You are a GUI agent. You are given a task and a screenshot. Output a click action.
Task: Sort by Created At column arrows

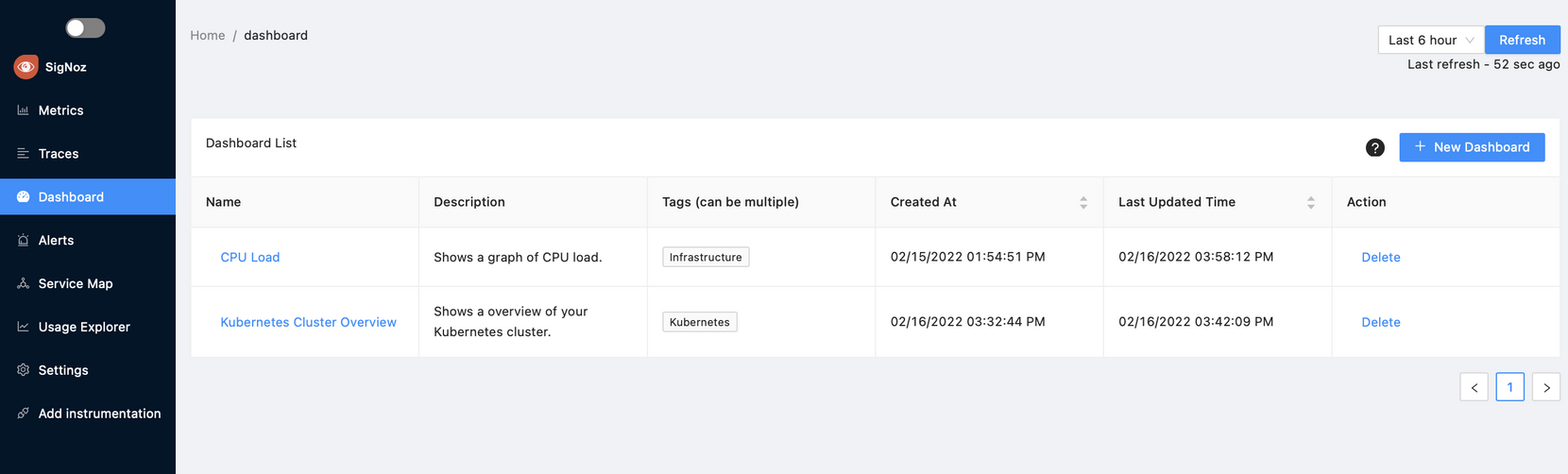tap(1083, 202)
